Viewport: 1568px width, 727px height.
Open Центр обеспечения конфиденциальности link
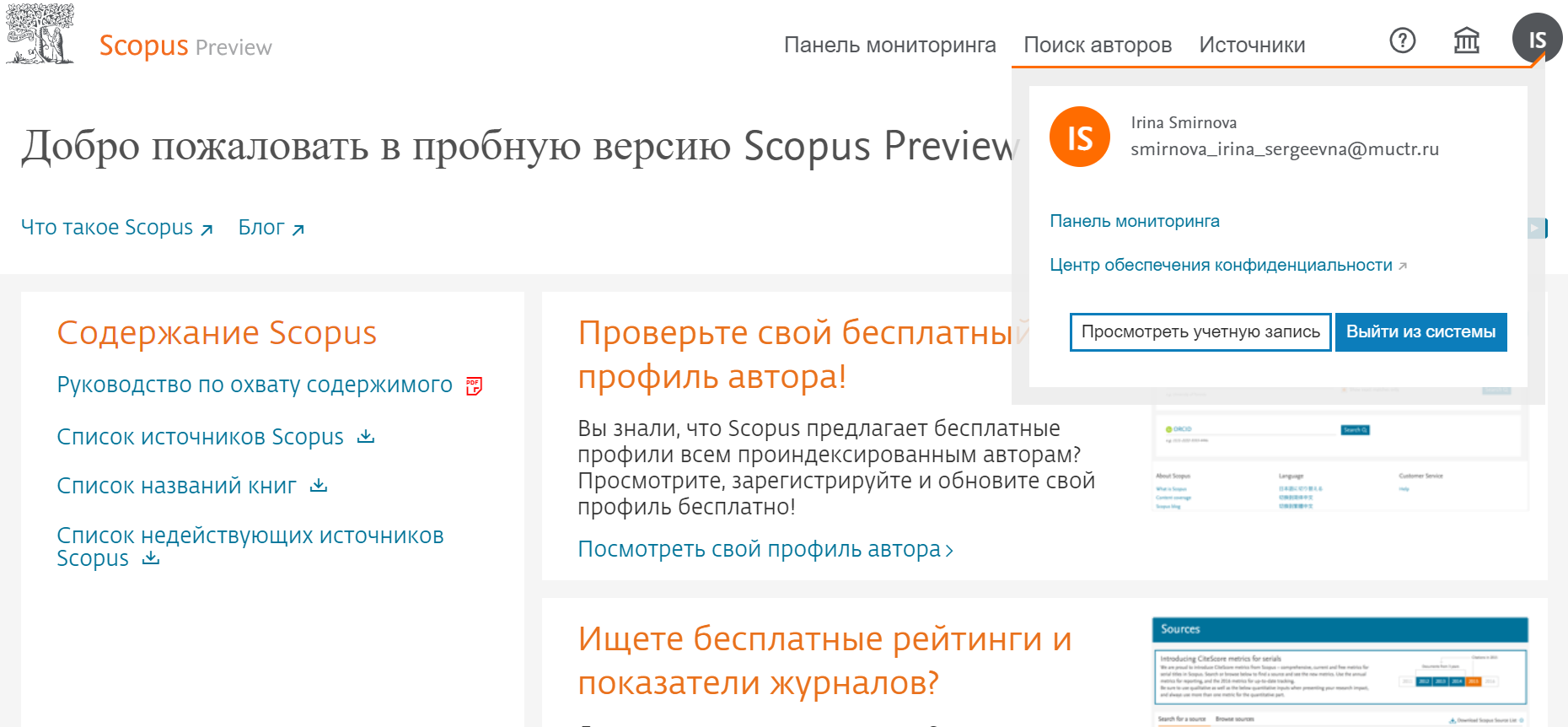1220,266
